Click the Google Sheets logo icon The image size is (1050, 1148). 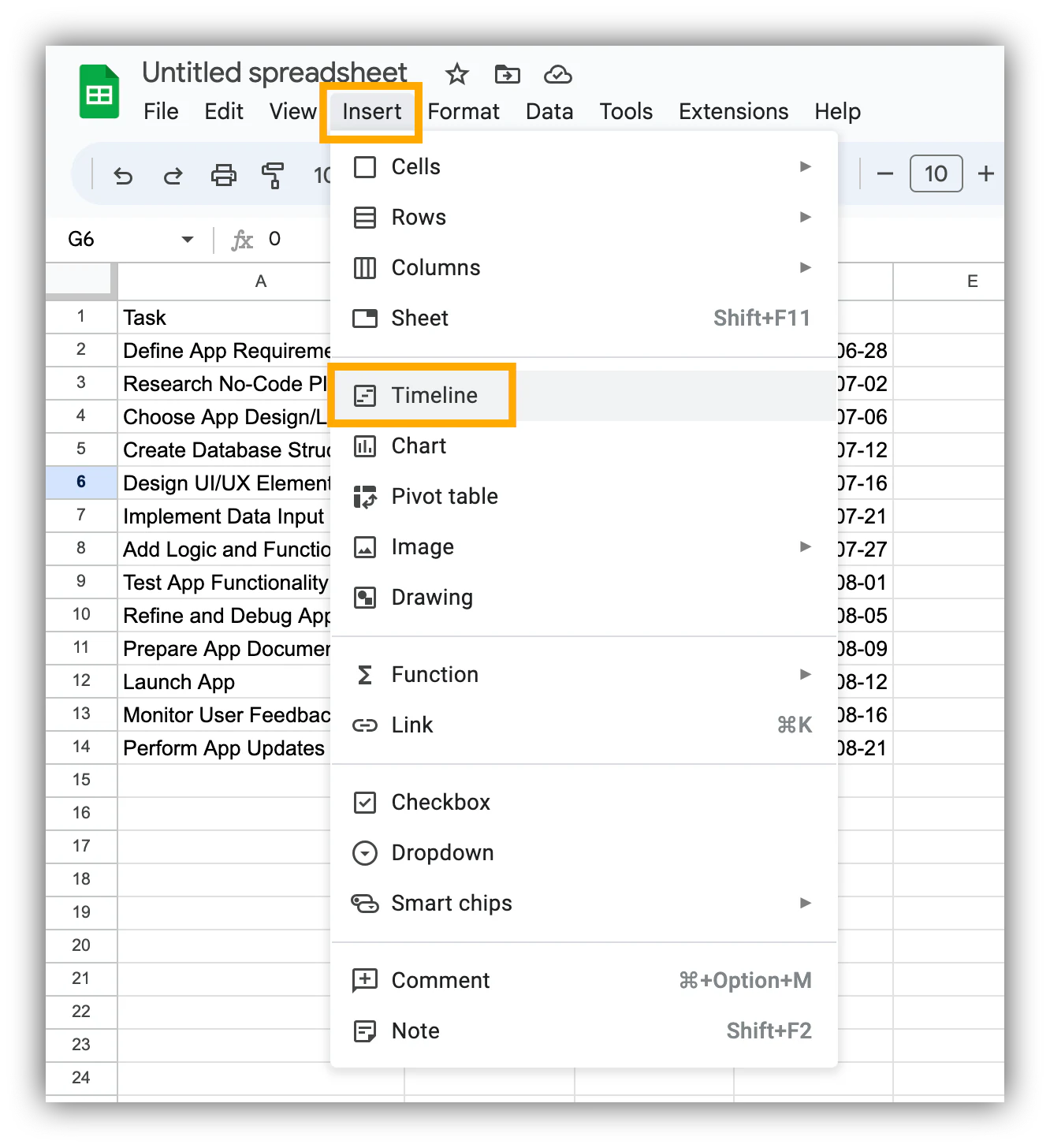point(99,91)
